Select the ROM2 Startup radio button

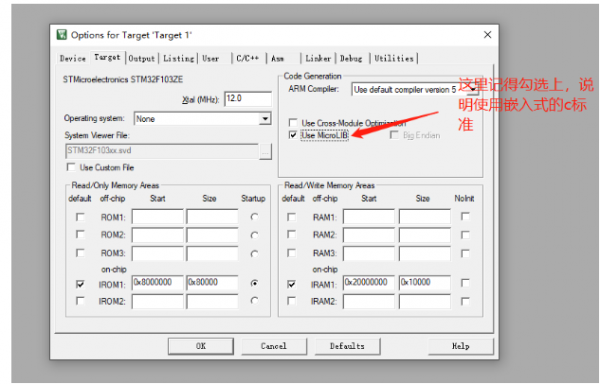point(254,235)
